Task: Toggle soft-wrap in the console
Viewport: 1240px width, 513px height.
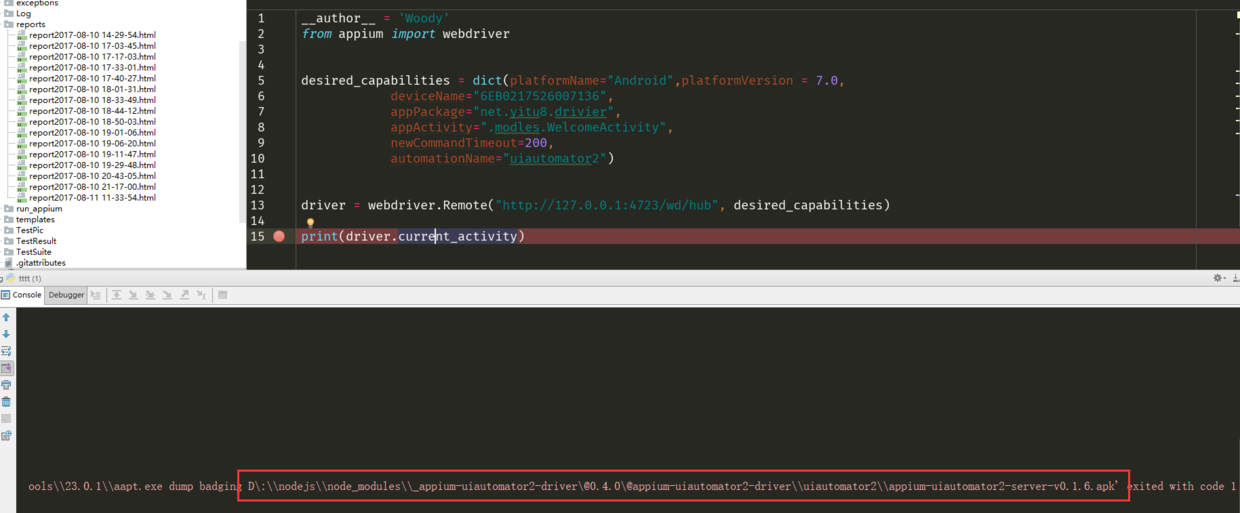Action: pyautogui.click(x=6, y=351)
